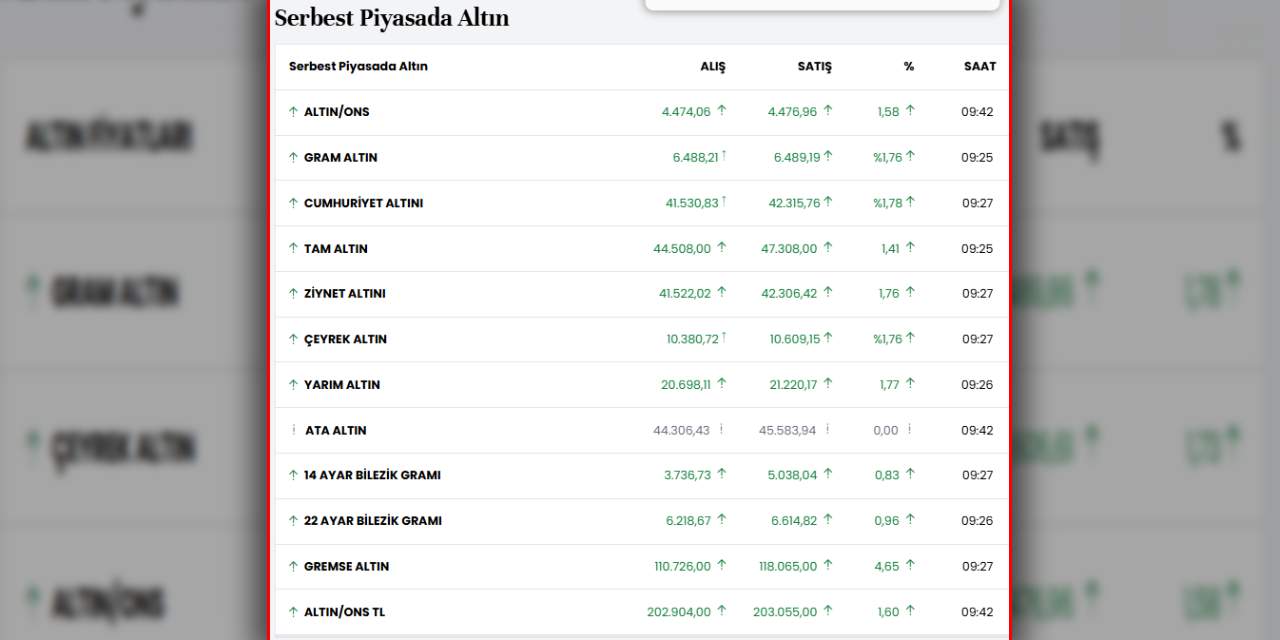Click the arrow next to TAM ALTIN buy price

click(x=721, y=248)
